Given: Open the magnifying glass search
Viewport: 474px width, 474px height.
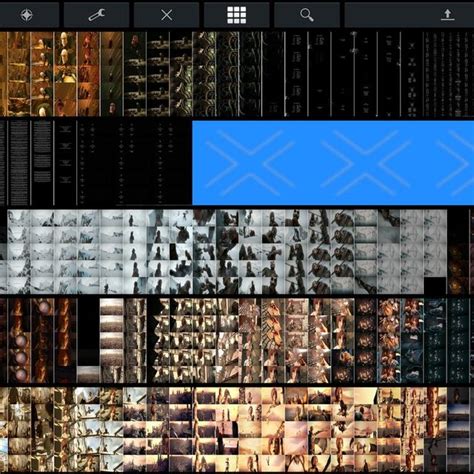Looking at the screenshot, I should pyautogui.click(x=307, y=15).
